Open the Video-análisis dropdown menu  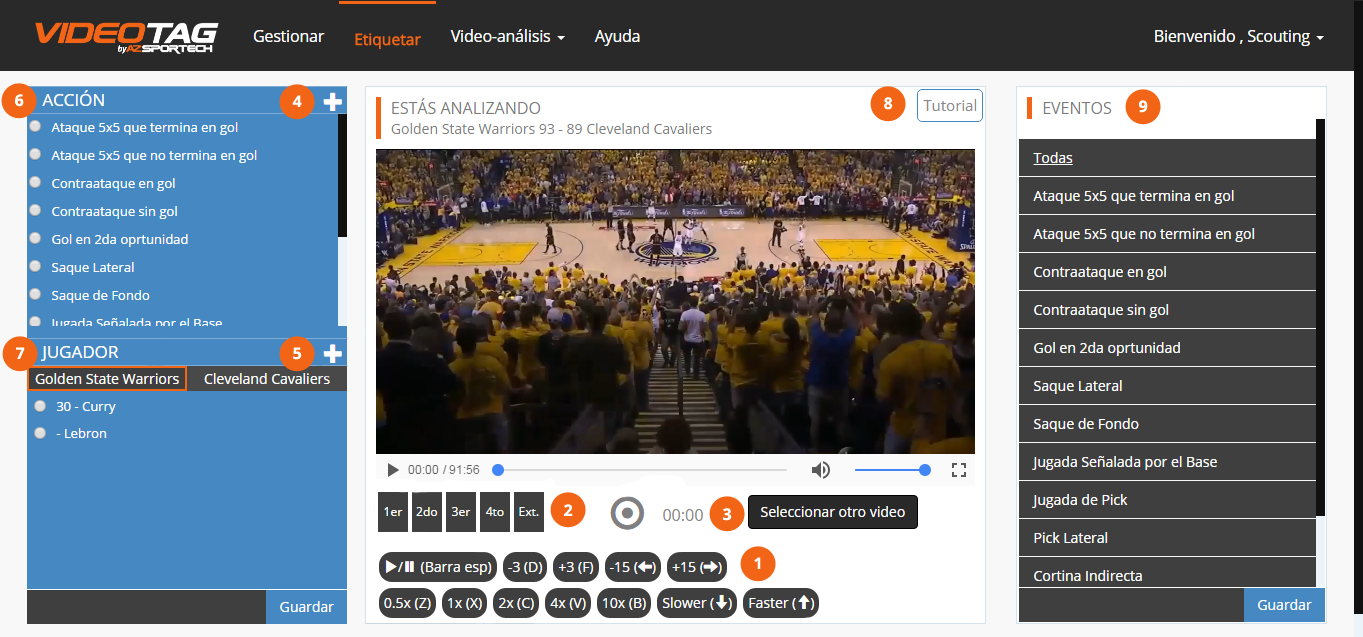[x=507, y=37]
